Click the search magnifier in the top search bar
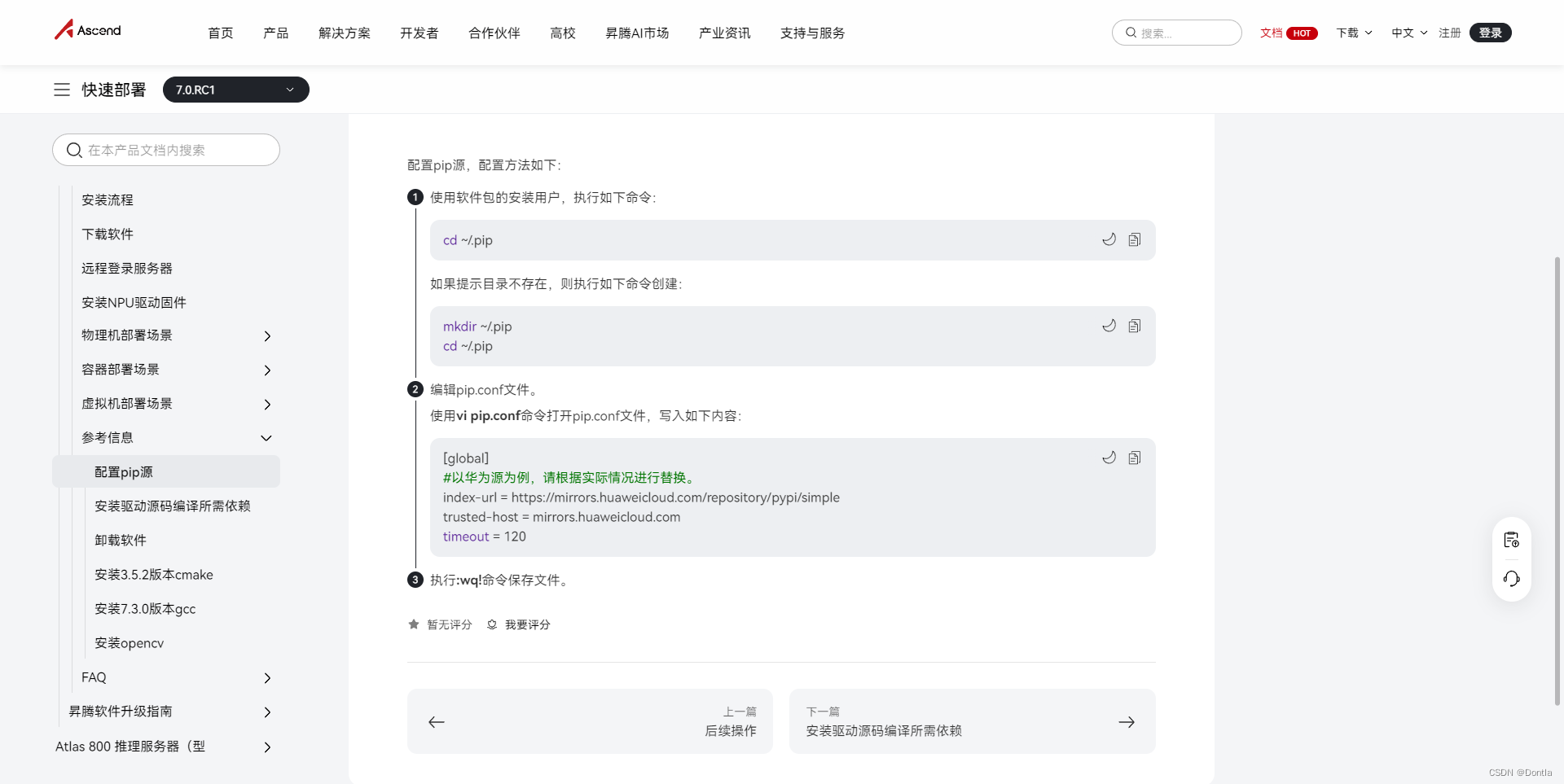The width and height of the screenshot is (1564, 784). (1131, 33)
